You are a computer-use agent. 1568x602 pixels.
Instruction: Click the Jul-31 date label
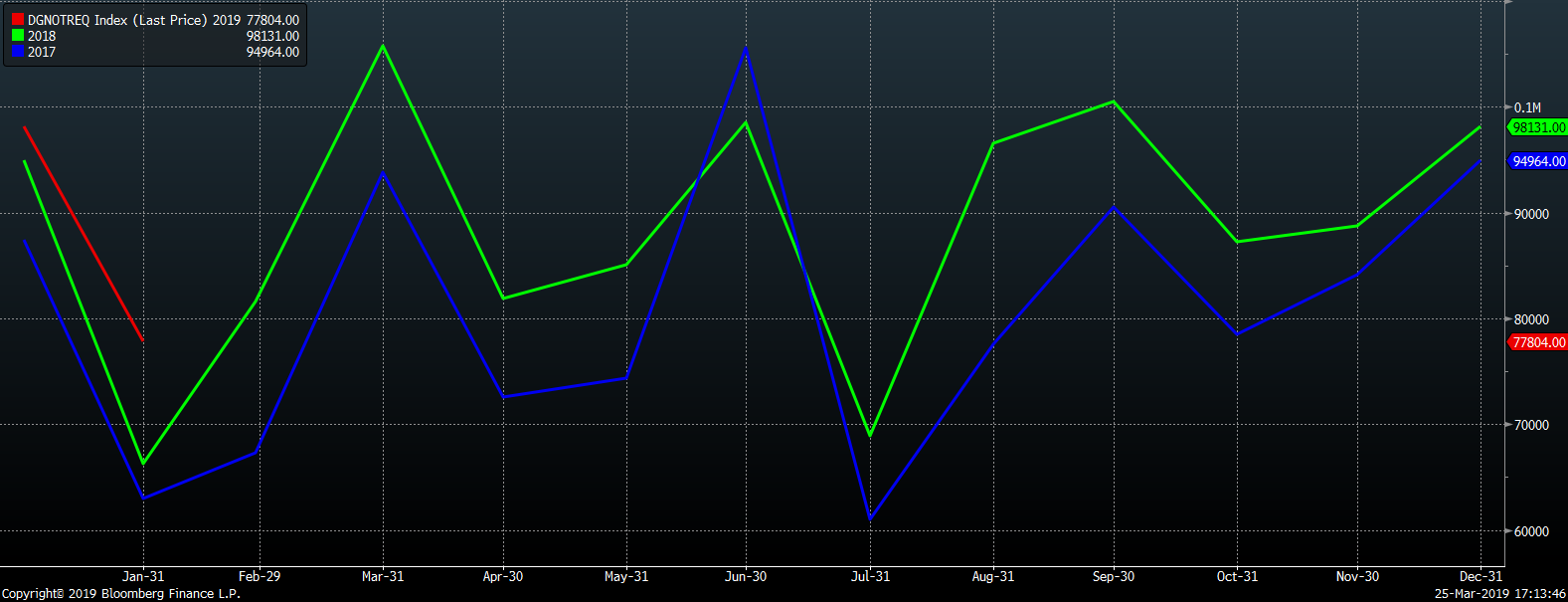(870, 576)
